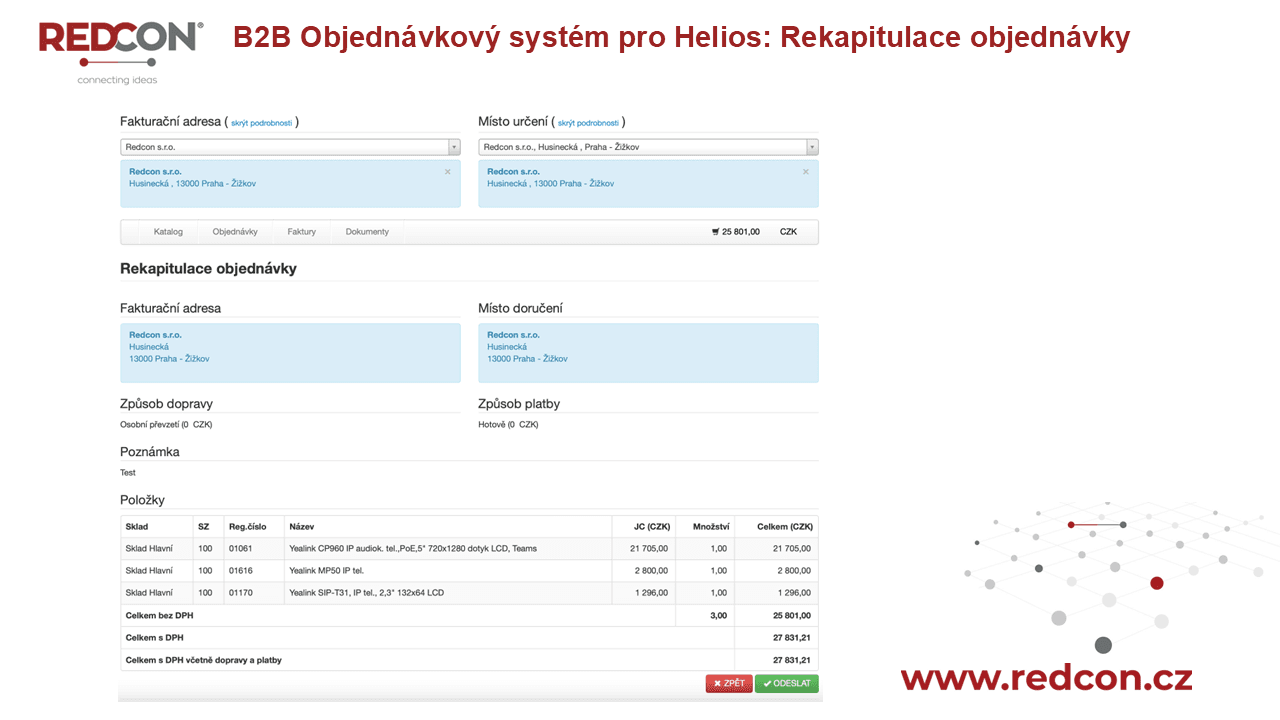
Task: Click the Způsob dopravy heading
Action: [x=166, y=404]
